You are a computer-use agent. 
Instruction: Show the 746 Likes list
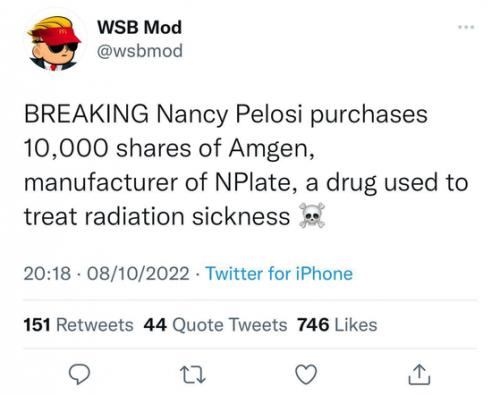tap(337, 325)
